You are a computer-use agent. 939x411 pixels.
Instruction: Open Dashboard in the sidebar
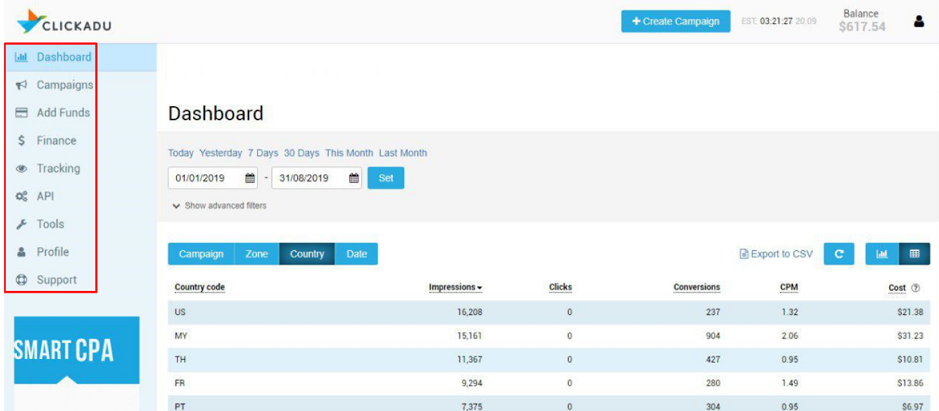63,57
